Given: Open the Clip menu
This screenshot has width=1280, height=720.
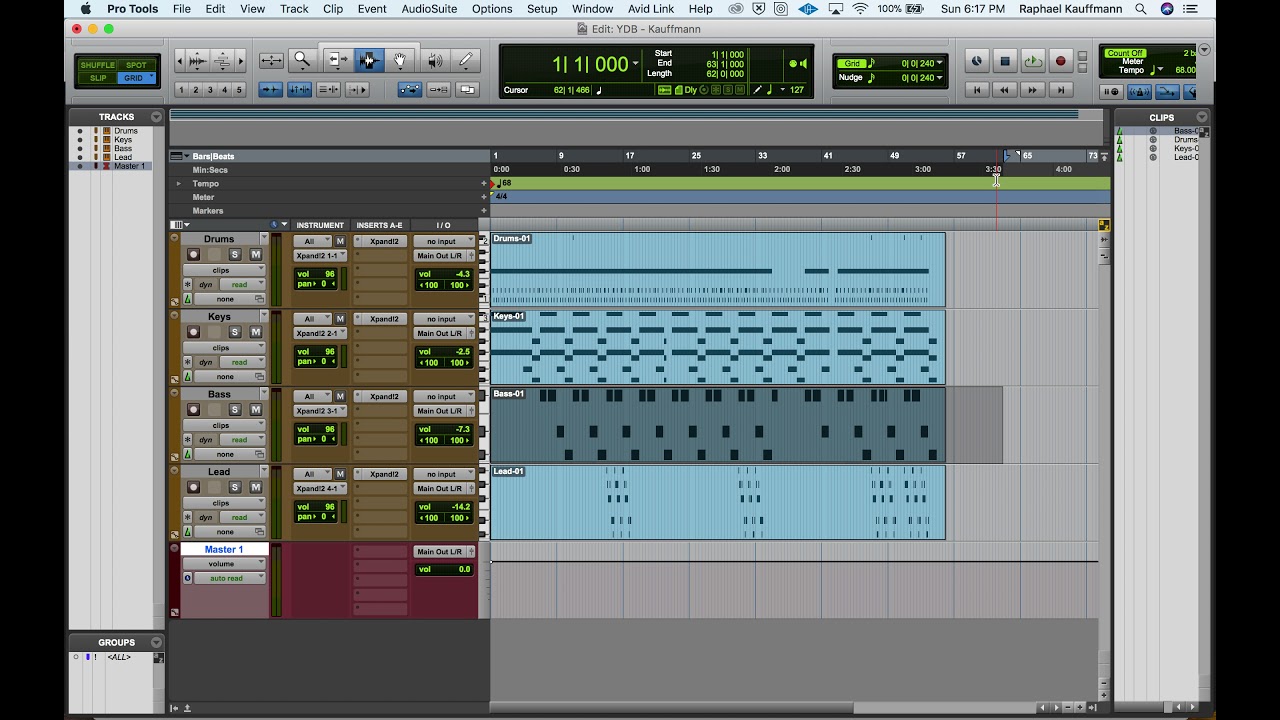Looking at the screenshot, I should pos(333,9).
